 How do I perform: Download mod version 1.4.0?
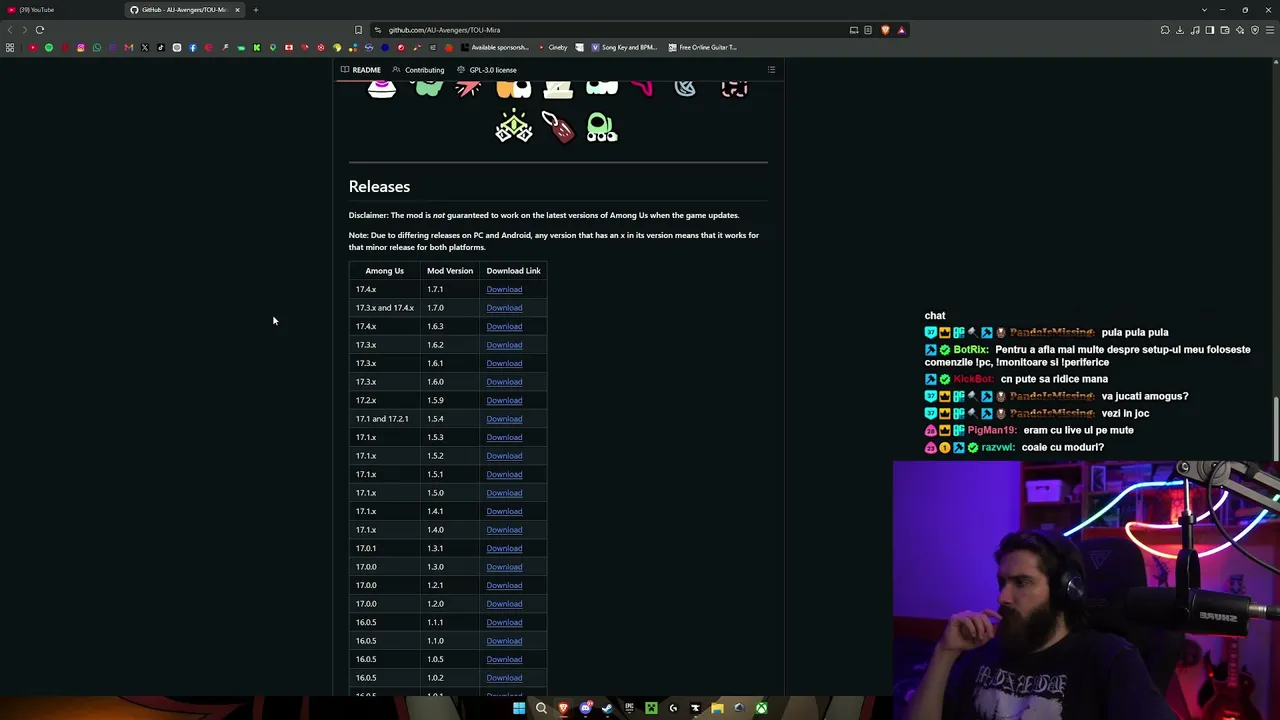(x=504, y=530)
